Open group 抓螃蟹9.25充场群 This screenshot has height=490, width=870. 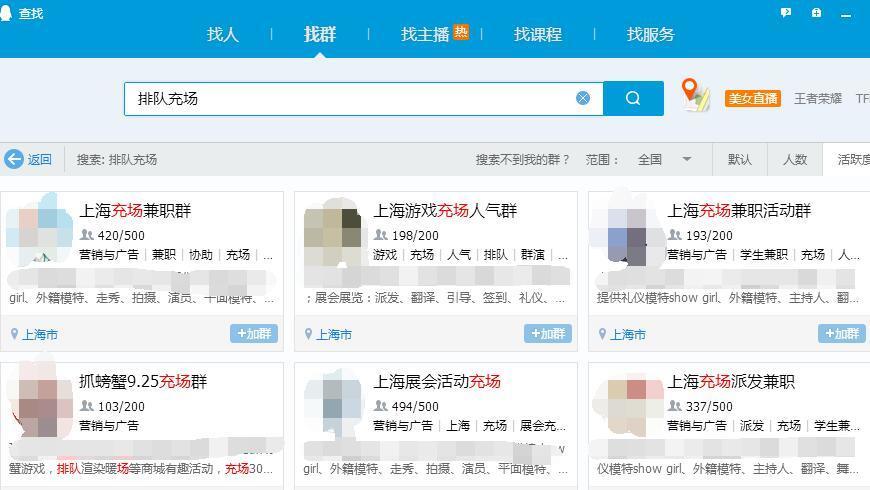pyautogui.click(x=143, y=382)
